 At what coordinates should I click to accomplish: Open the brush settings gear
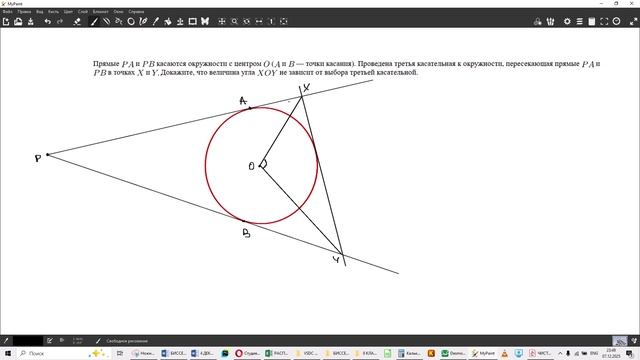tap(567, 21)
